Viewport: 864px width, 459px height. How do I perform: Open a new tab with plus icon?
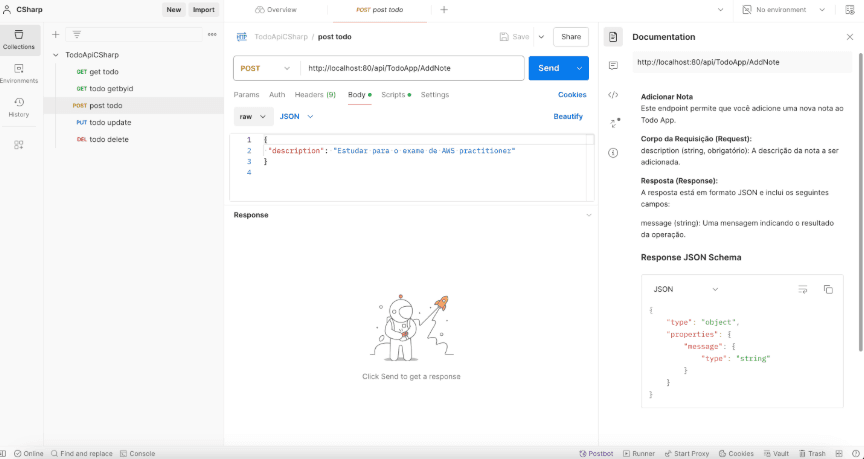(444, 10)
